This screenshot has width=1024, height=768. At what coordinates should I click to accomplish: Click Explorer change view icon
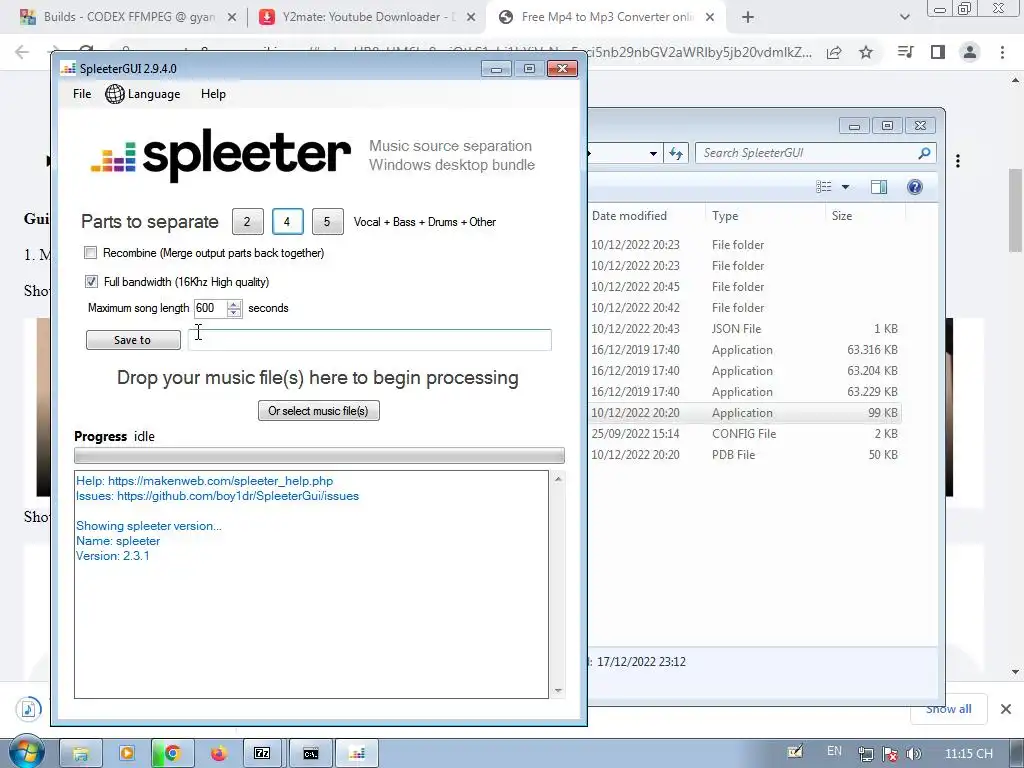[824, 187]
